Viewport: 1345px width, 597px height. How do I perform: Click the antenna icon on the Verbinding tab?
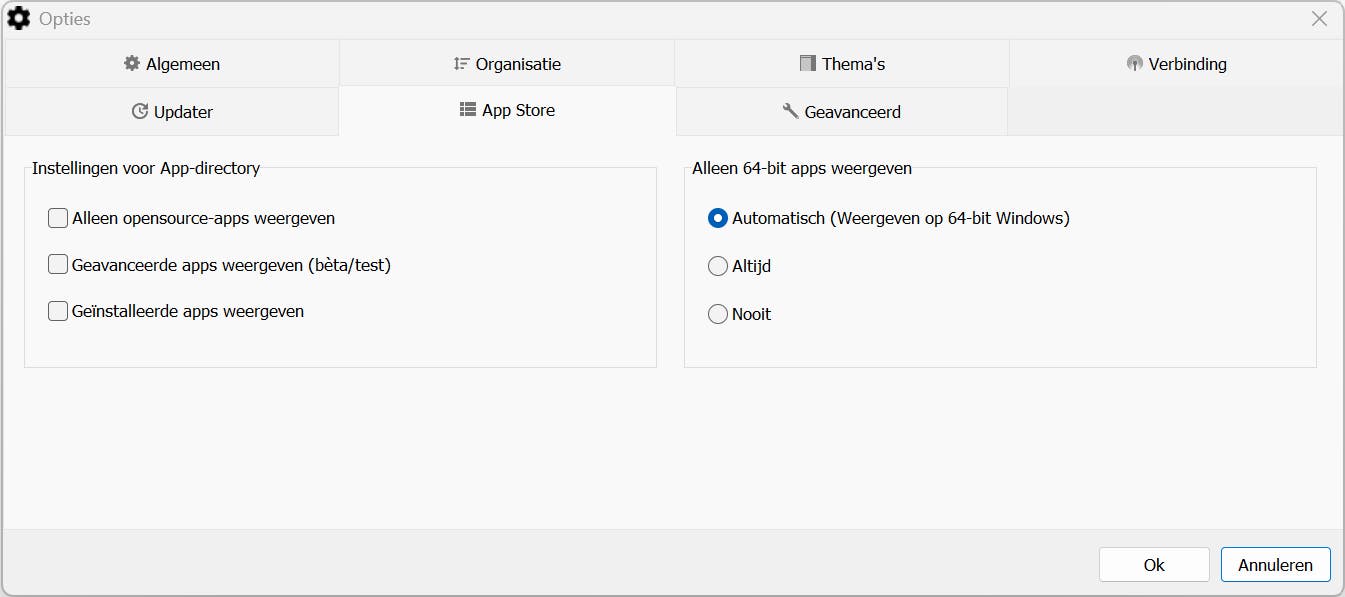1134,63
